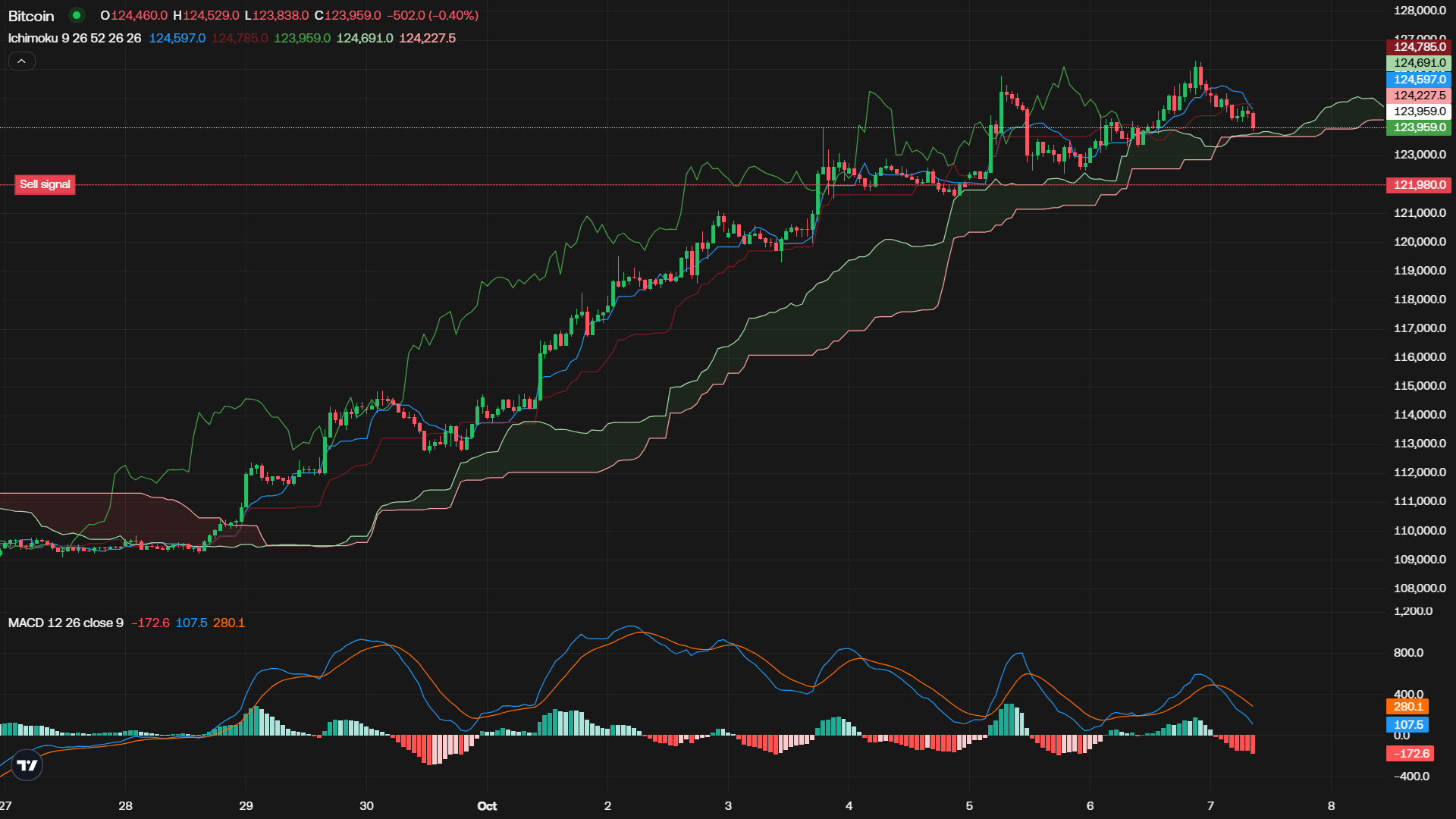The image size is (1456, 819).
Task: Click the green 123,959.0 price label
Action: point(1419,127)
